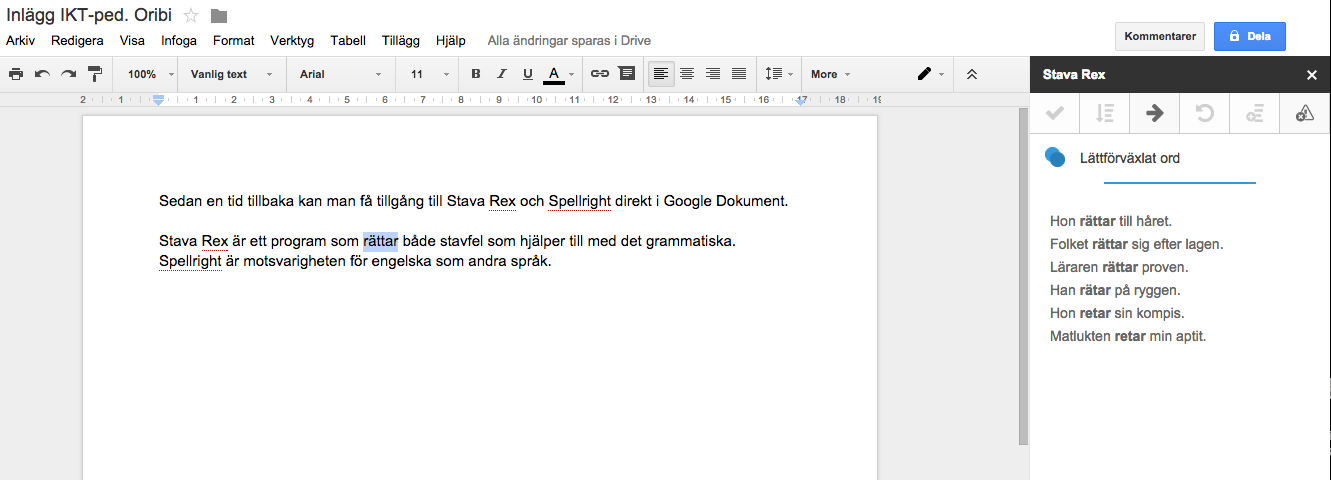Set center text alignment

pos(687,74)
